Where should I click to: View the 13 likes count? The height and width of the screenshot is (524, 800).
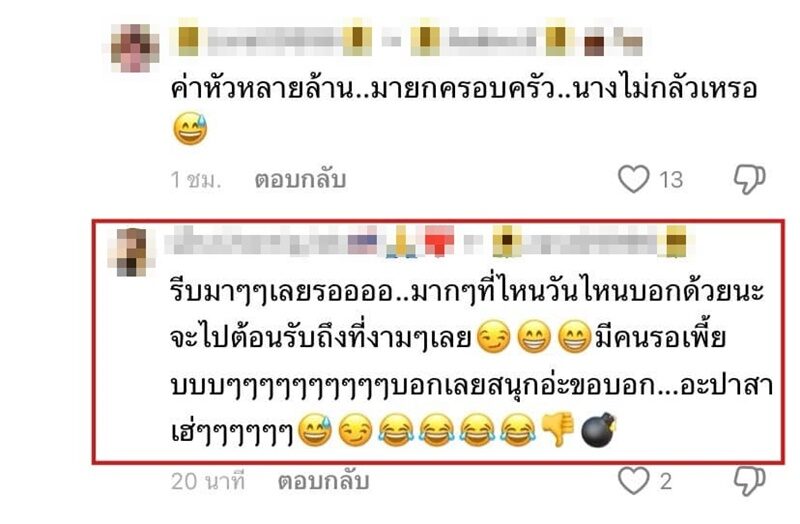pyautogui.click(x=670, y=180)
